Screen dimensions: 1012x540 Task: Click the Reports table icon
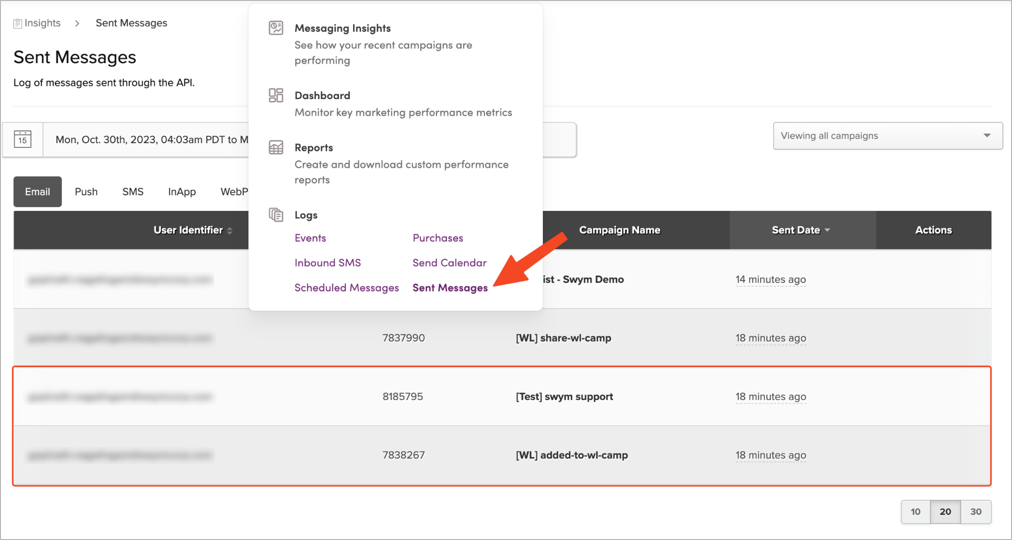[x=276, y=148]
